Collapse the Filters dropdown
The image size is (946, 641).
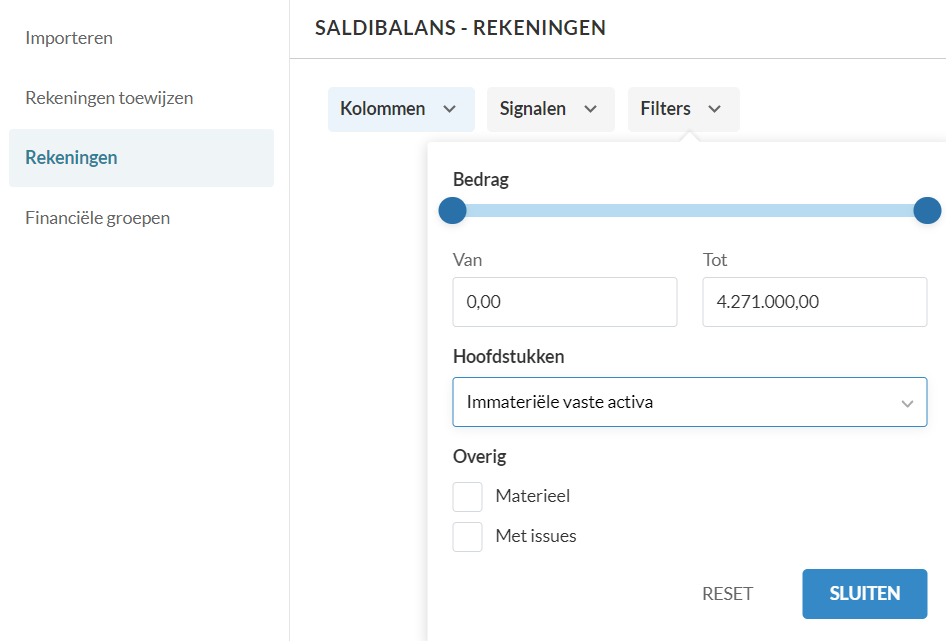click(x=684, y=109)
